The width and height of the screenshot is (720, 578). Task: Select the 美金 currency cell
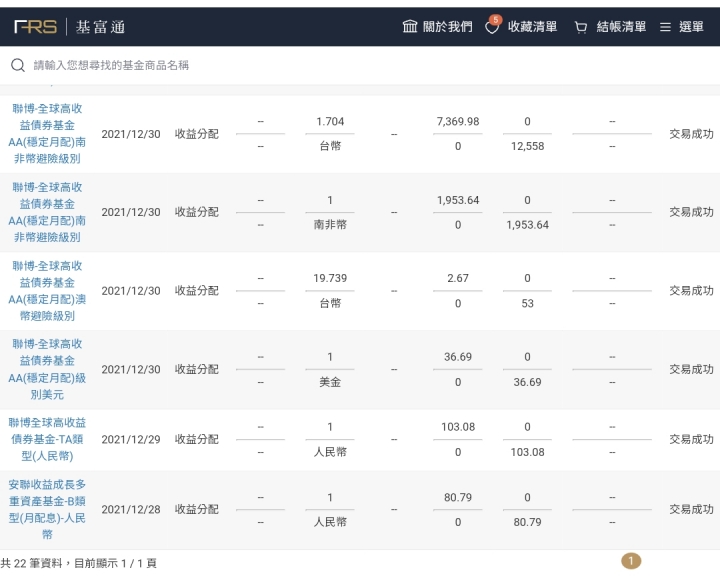tap(330, 382)
